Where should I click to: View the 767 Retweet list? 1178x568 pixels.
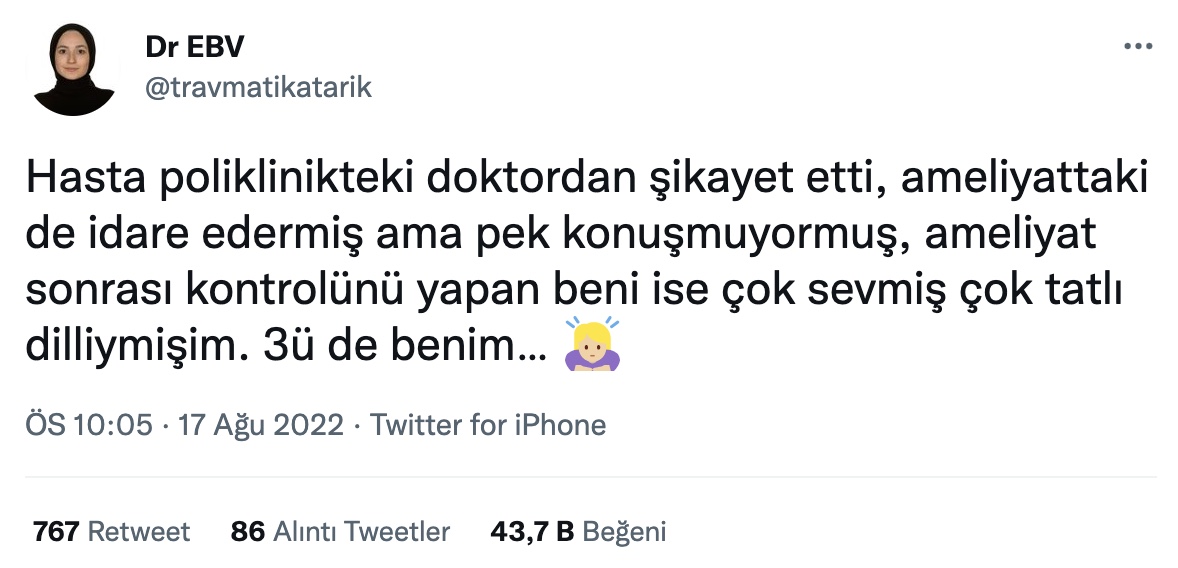(111, 532)
